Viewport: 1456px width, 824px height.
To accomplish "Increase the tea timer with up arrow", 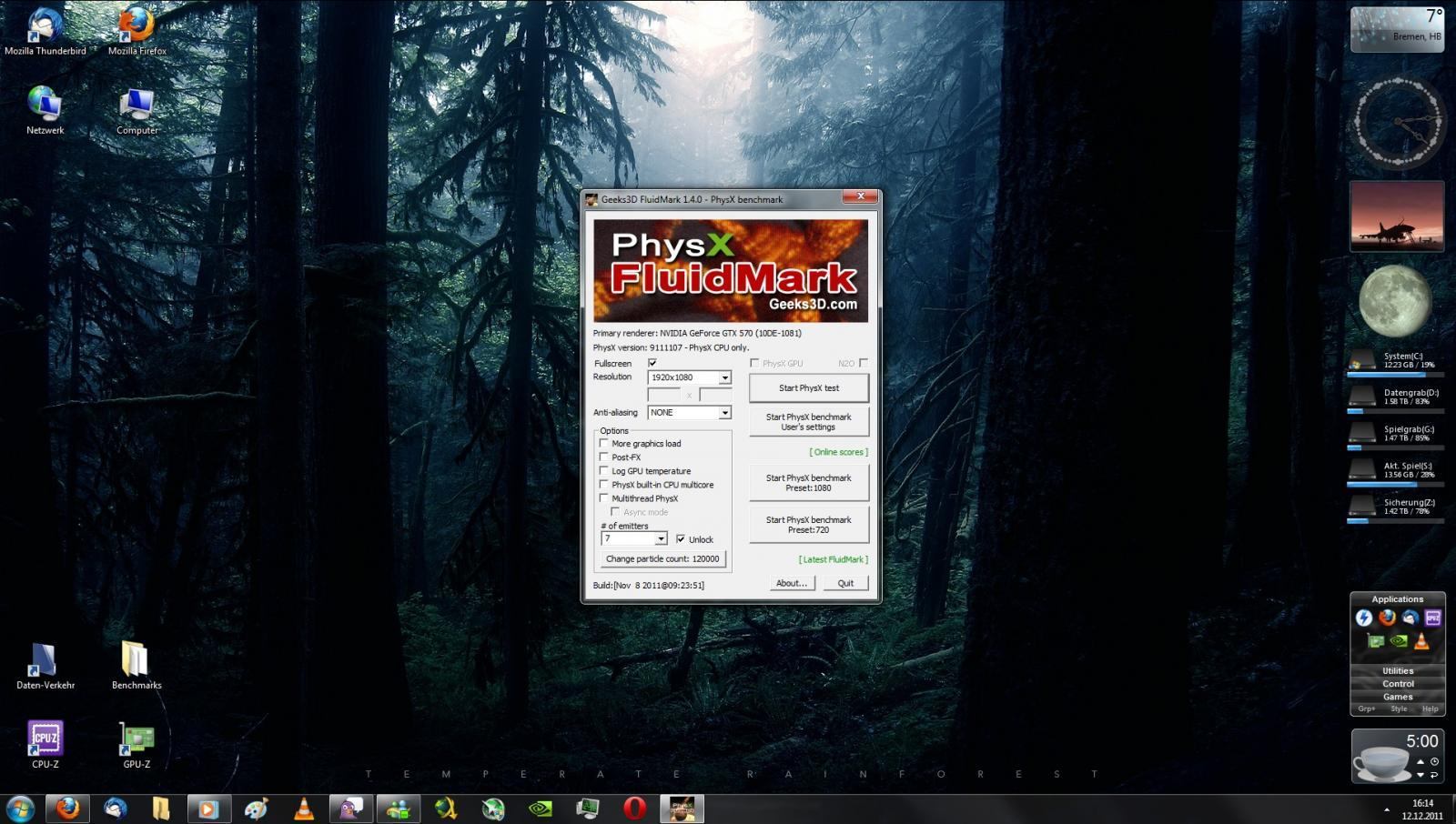I will click(1421, 762).
